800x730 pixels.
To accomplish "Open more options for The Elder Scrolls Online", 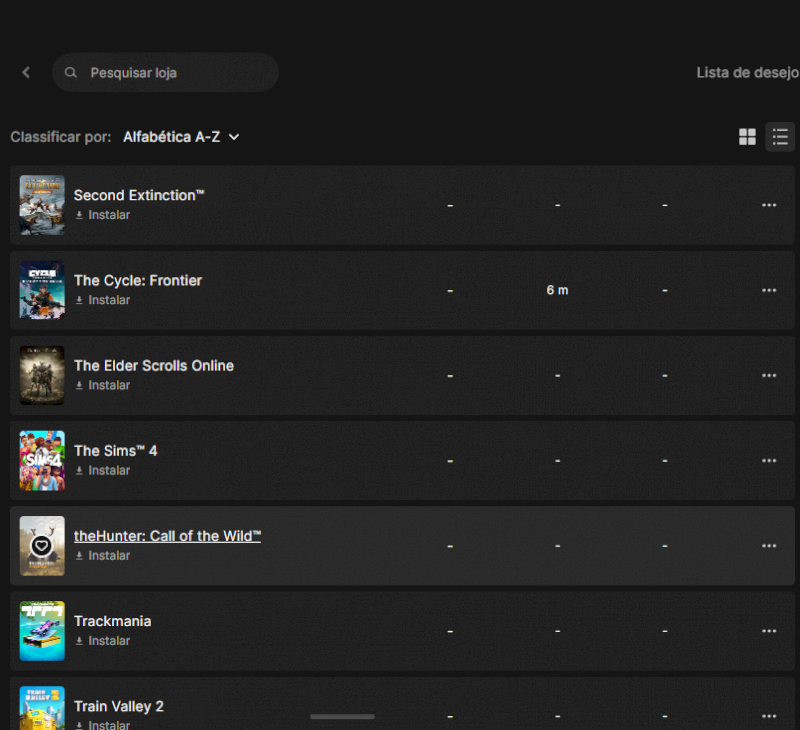I will tap(769, 375).
